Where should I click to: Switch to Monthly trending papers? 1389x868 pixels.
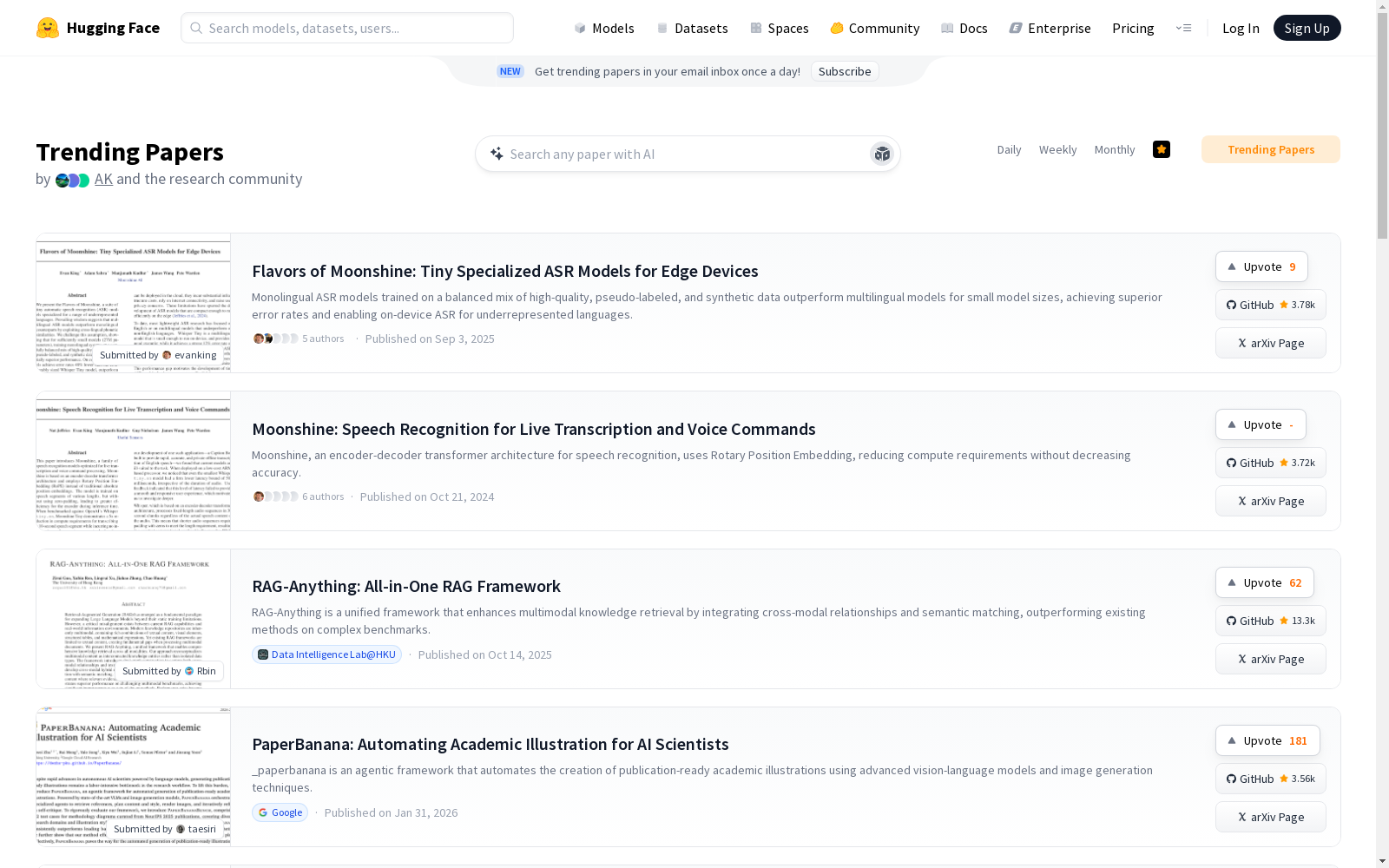coord(1115,149)
